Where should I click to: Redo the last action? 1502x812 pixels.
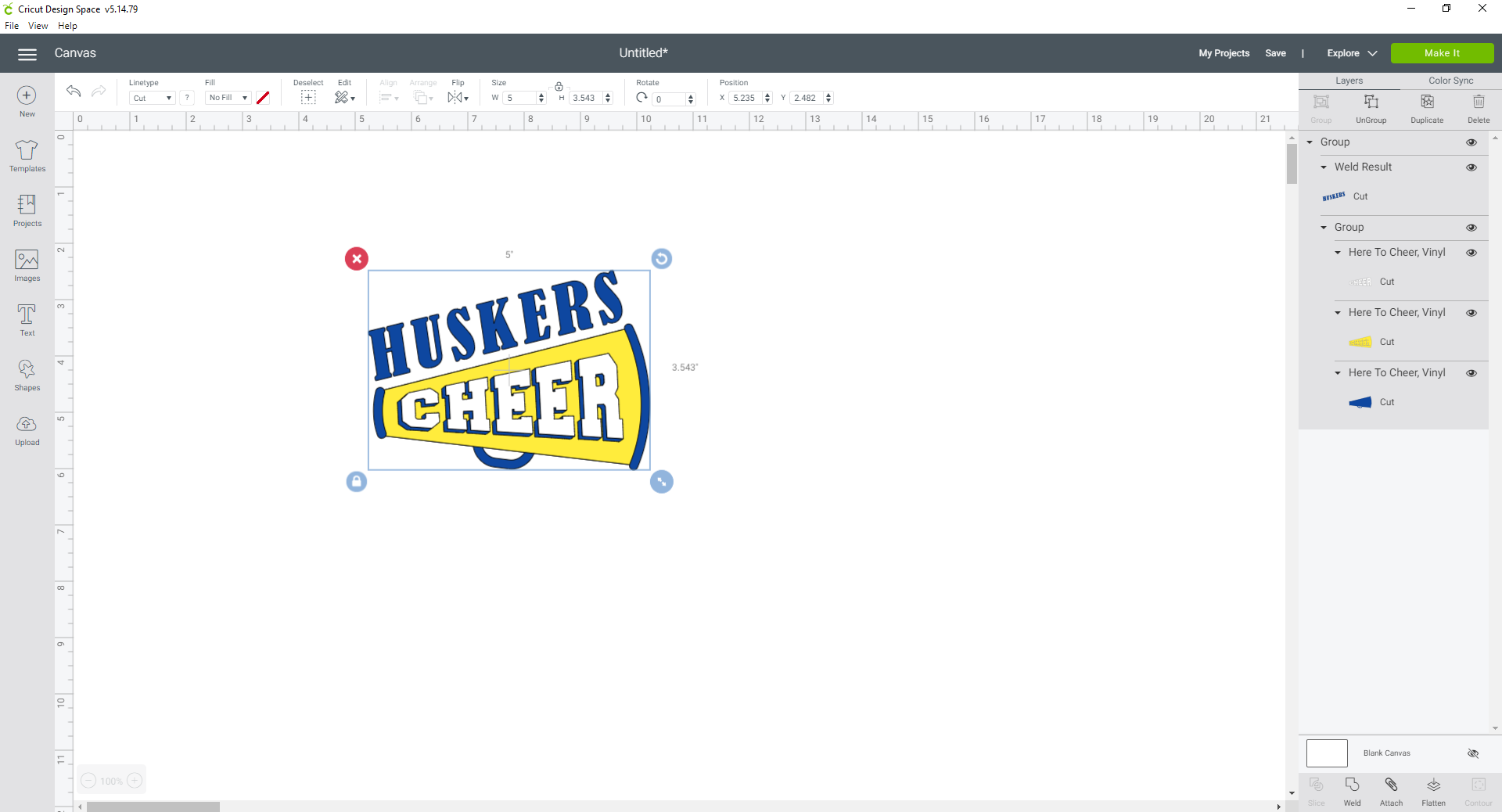pos(99,92)
